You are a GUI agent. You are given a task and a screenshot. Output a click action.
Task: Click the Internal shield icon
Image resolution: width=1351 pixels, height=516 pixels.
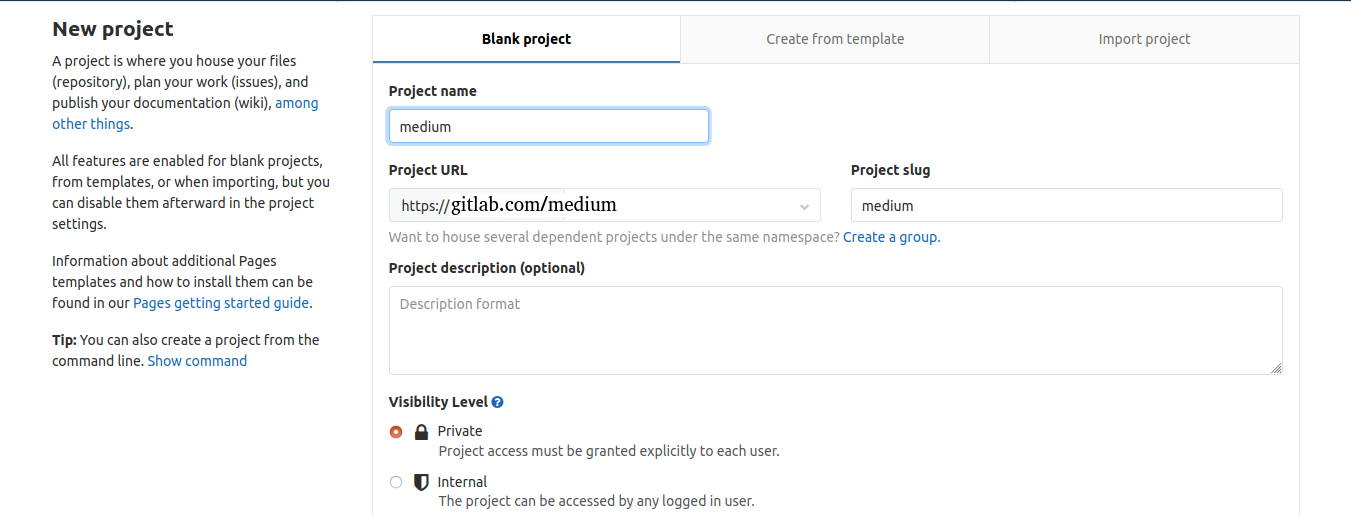point(421,482)
